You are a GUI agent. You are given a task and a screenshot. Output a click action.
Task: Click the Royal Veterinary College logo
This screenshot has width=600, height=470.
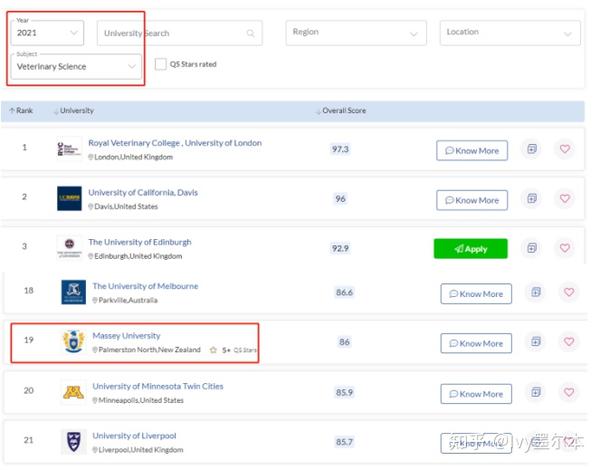point(69,149)
